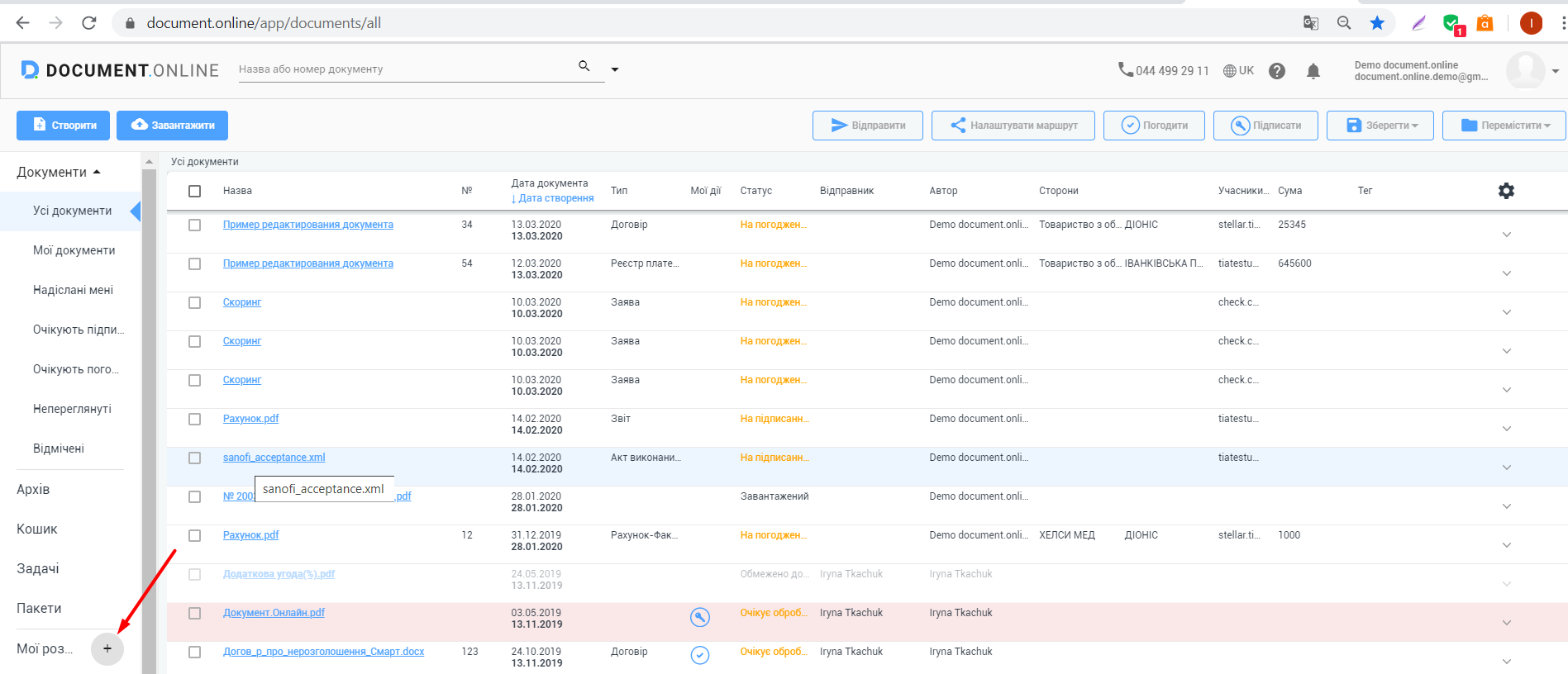Click the purple pen extension icon
The width and height of the screenshot is (1568, 674).
point(1419,23)
